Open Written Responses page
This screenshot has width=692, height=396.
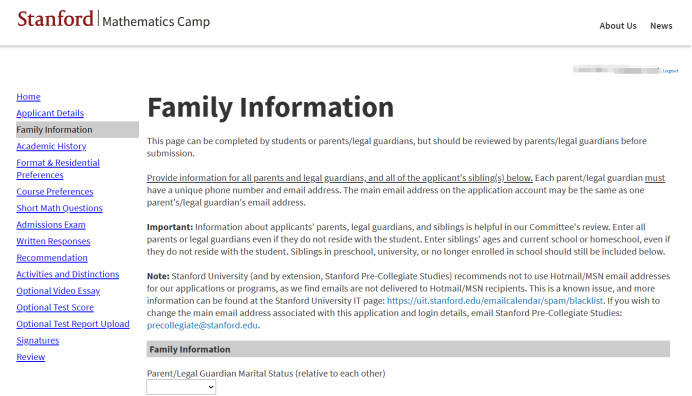[x=53, y=241]
